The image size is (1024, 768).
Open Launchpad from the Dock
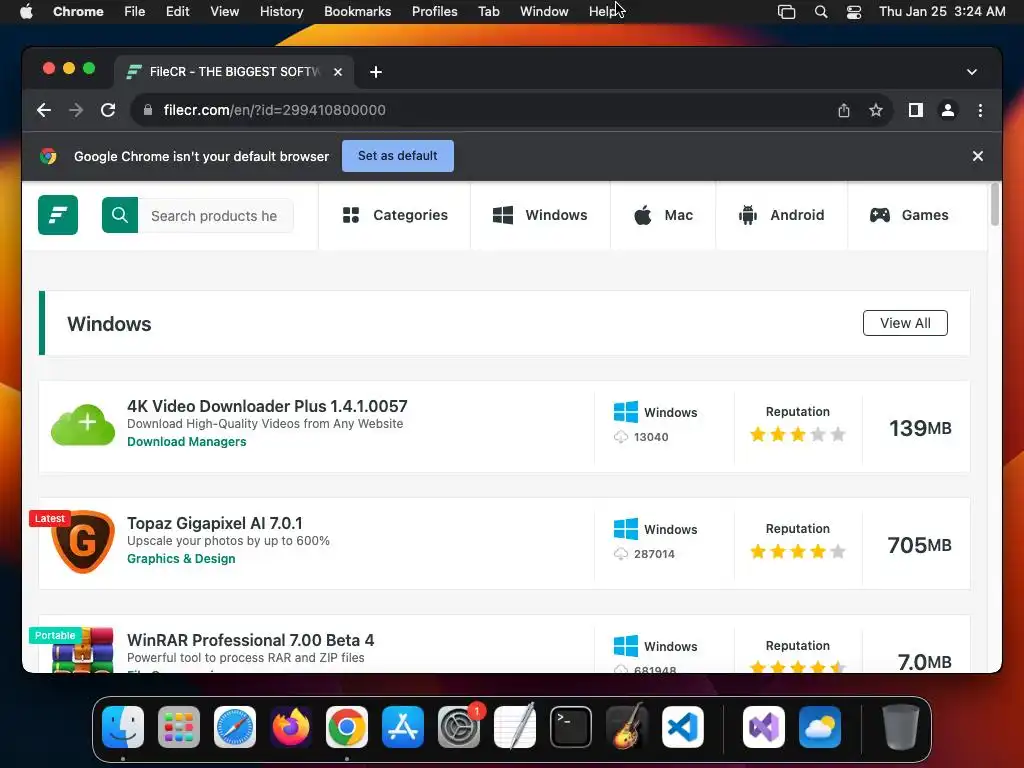[x=179, y=727]
